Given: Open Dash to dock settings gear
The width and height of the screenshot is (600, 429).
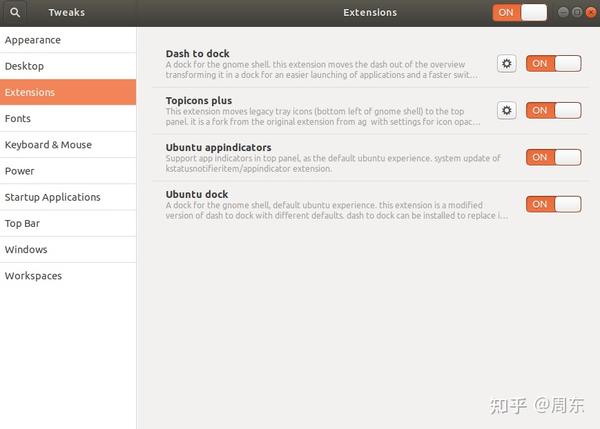Looking at the screenshot, I should pos(507,63).
